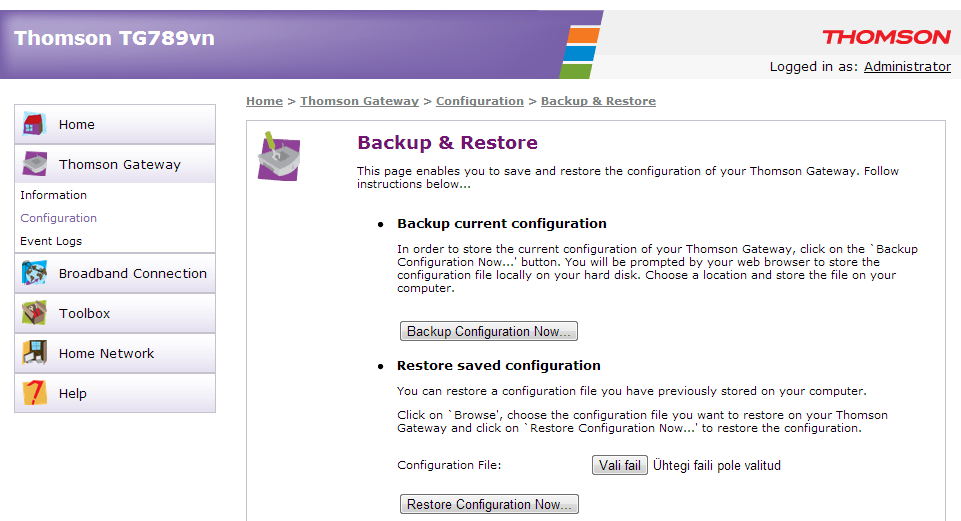Open the Home Network menu item
Viewport: 961px width, 521px height.
click(x=115, y=354)
